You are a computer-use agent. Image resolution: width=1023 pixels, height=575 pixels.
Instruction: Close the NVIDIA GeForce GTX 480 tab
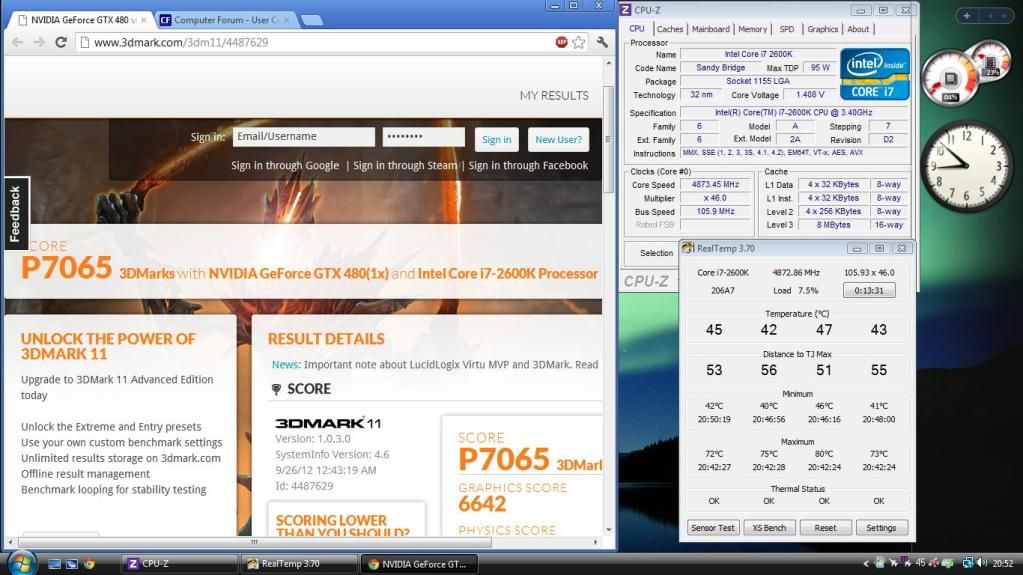click(144, 20)
